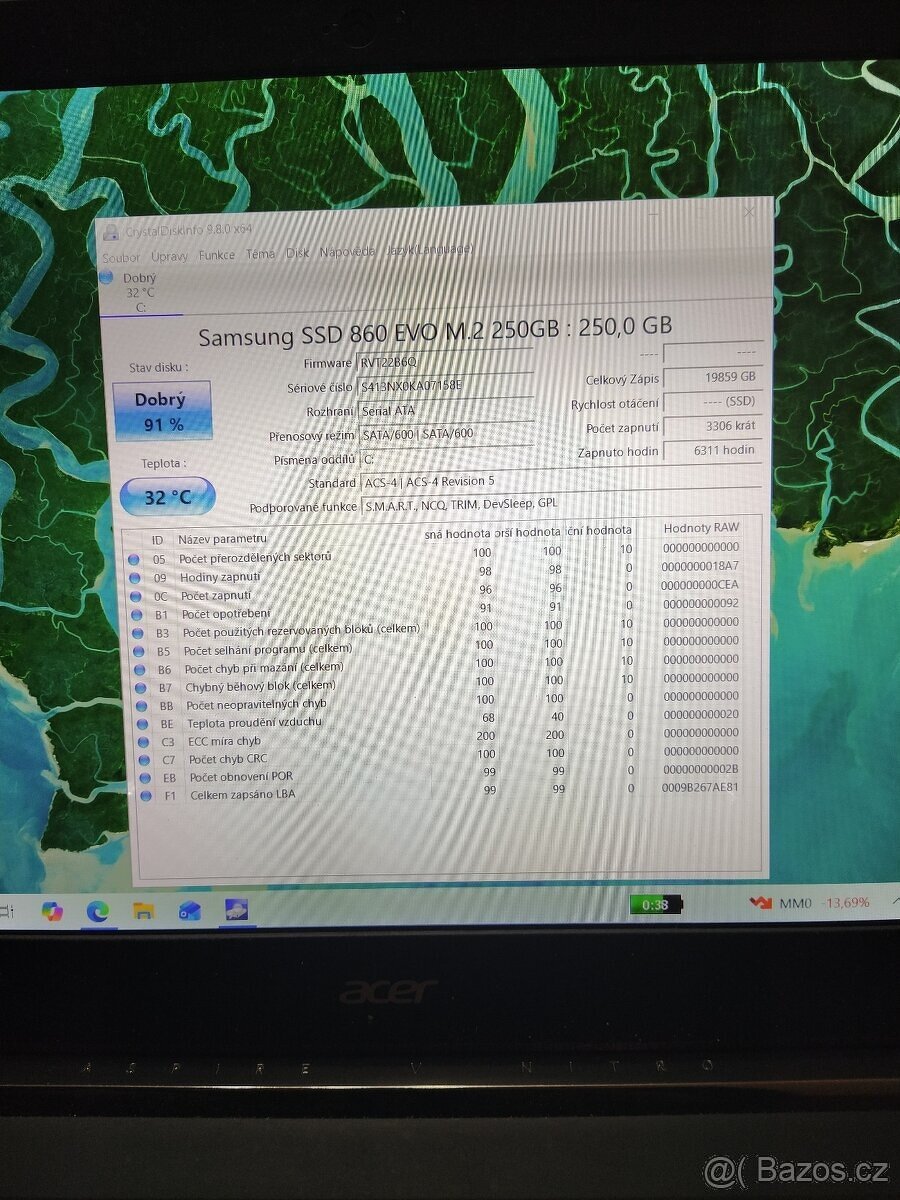Viewport: 900px width, 1200px height.
Task: Open the Funkce menu
Action: tap(217, 256)
